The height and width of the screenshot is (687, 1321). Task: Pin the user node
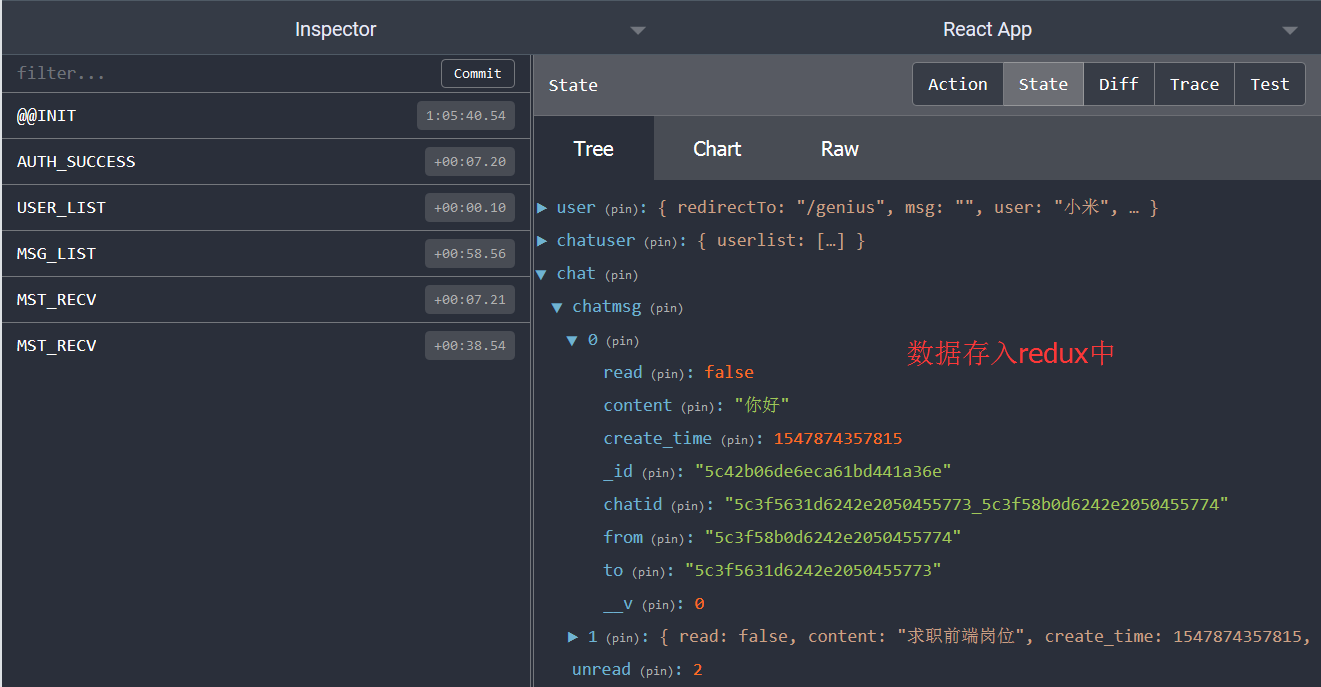pyautogui.click(x=622, y=209)
